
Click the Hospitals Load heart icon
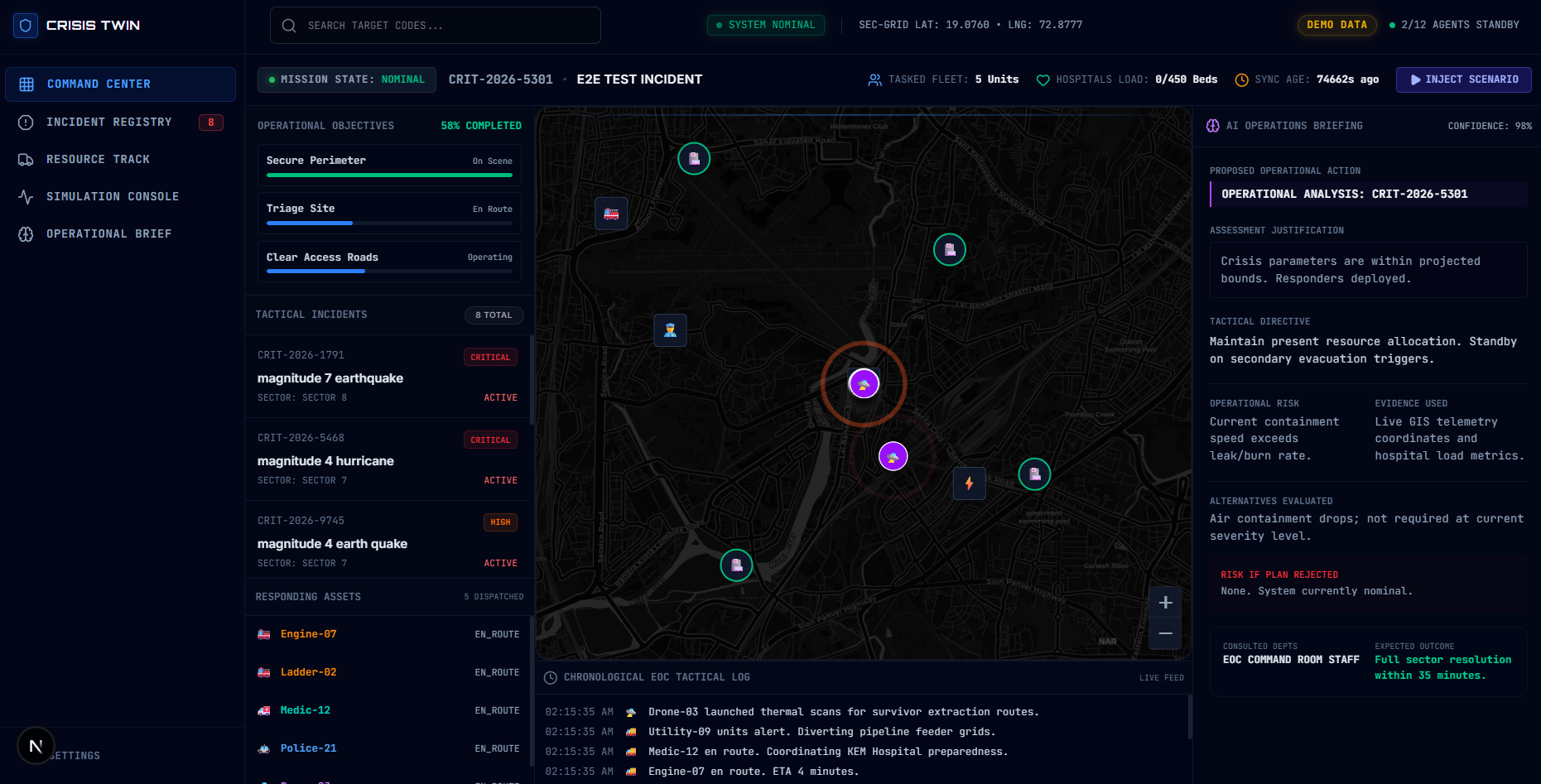pos(1043,80)
